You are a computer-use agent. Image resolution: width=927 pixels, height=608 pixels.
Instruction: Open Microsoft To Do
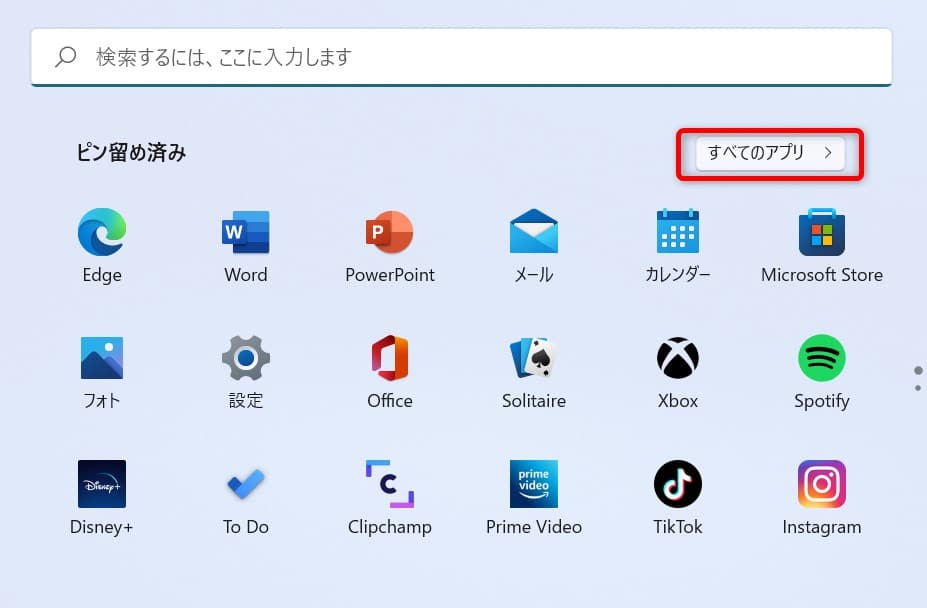[246, 485]
